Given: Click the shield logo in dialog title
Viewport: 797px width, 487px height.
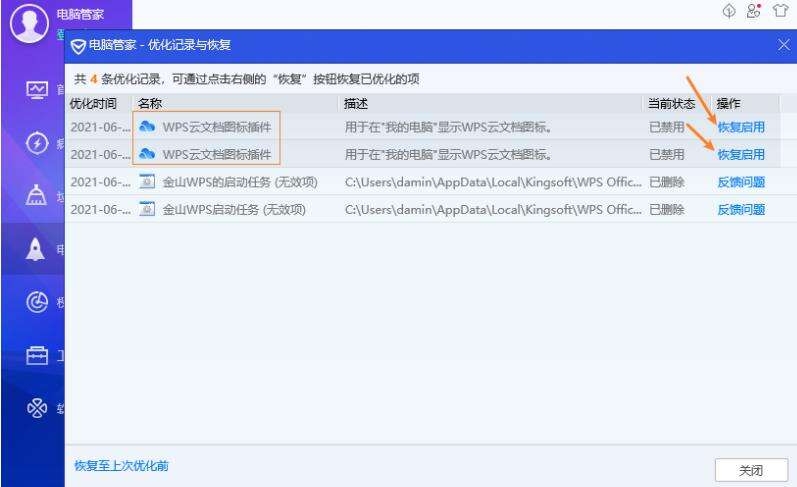Looking at the screenshot, I should pyautogui.click(x=78, y=46).
